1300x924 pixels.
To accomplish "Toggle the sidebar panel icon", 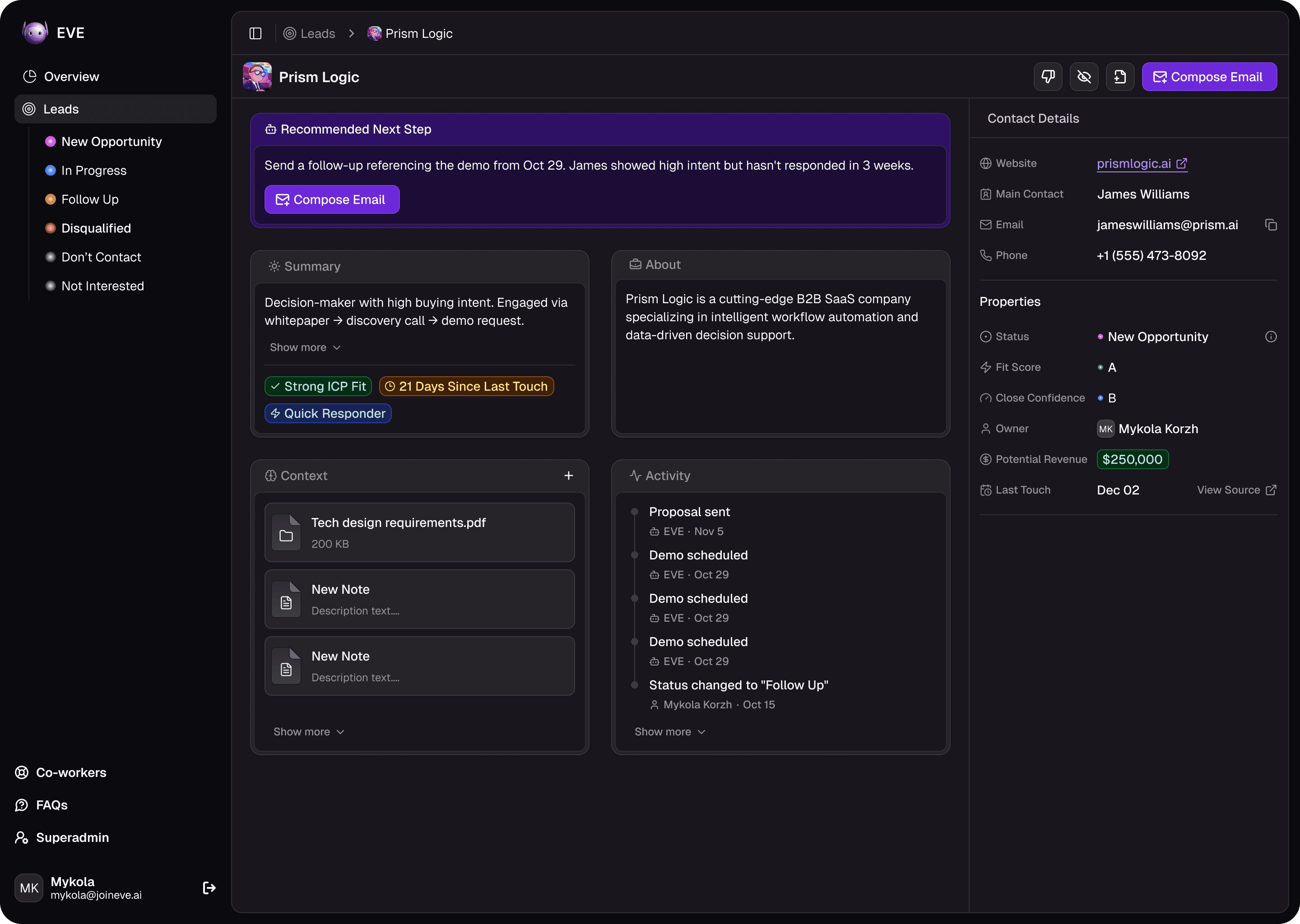I will click(255, 33).
